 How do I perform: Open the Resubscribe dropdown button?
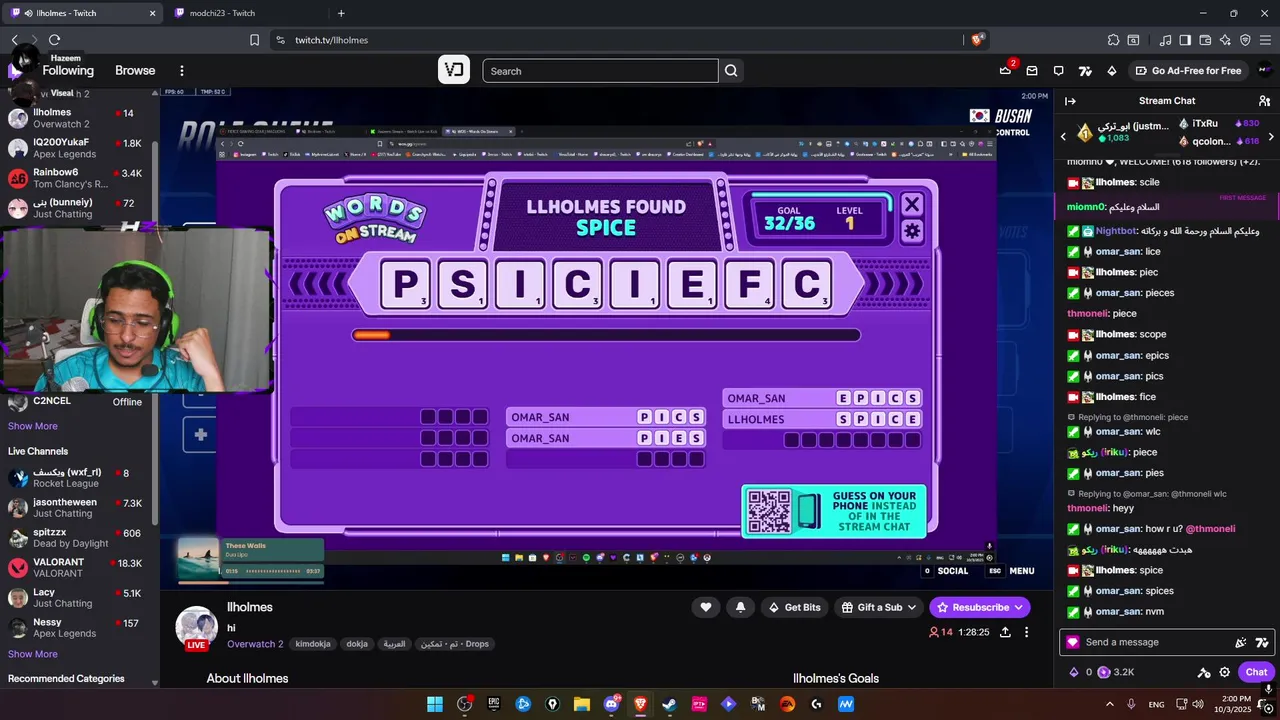979,607
